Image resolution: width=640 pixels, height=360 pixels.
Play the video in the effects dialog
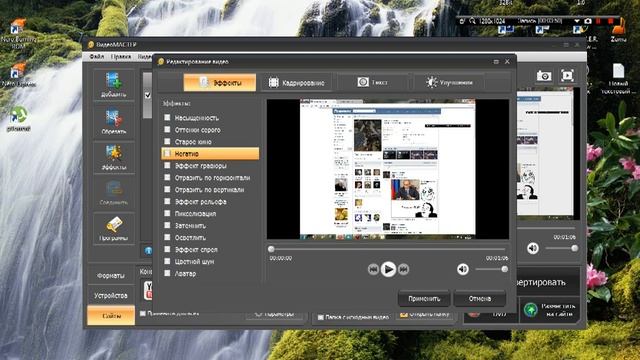(388, 269)
